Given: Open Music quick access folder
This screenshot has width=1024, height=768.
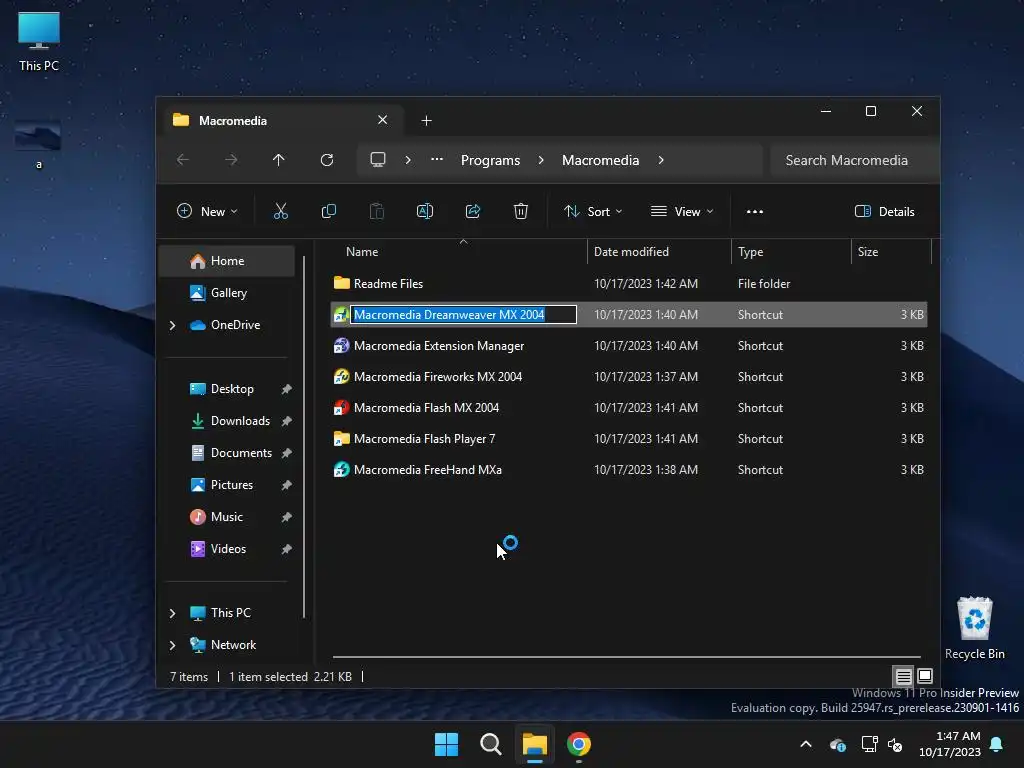Looking at the screenshot, I should click(x=226, y=517).
